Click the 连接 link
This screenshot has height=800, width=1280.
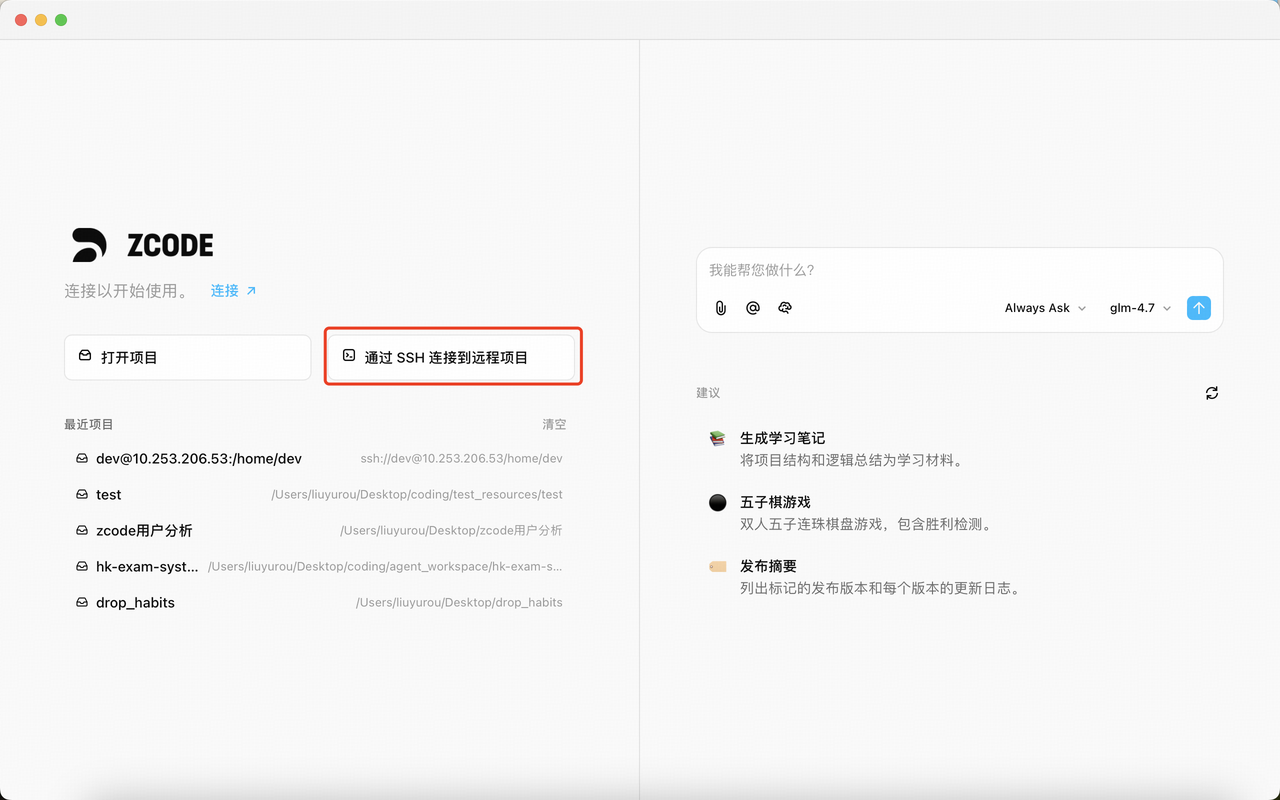[x=226, y=290]
